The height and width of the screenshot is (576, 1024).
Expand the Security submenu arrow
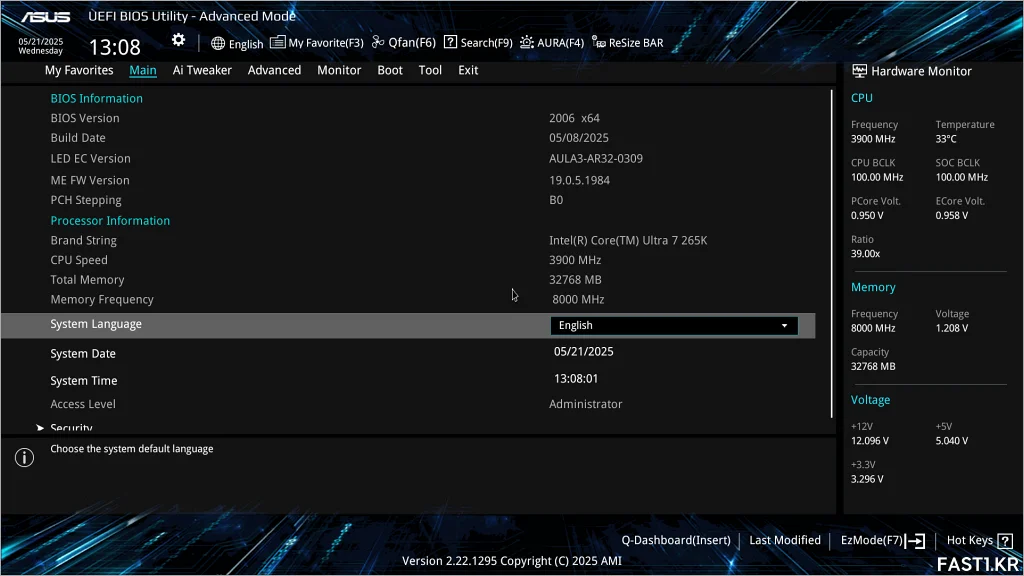[40, 428]
